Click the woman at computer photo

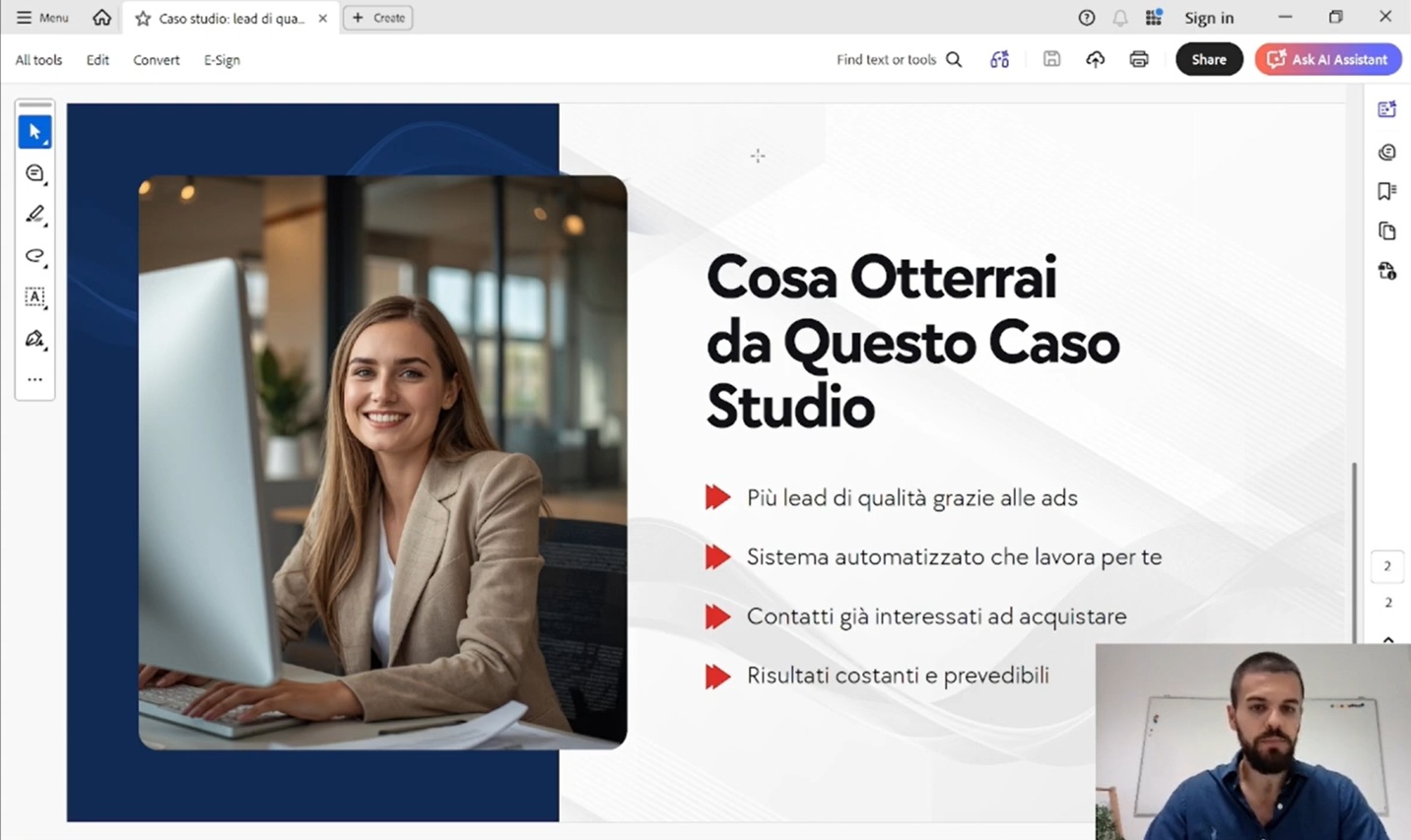pyautogui.click(x=382, y=462)
